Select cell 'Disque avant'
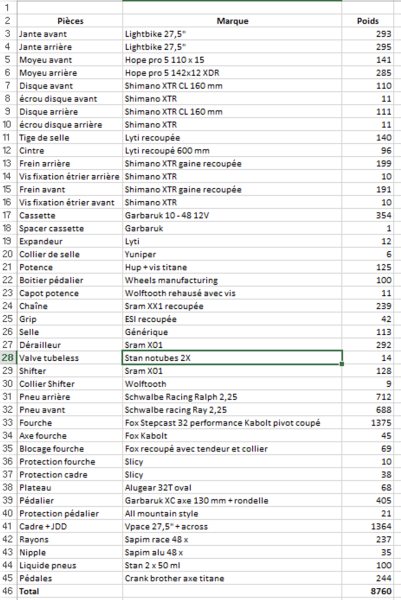Screen dimensions: 401x600 (70, 86)
